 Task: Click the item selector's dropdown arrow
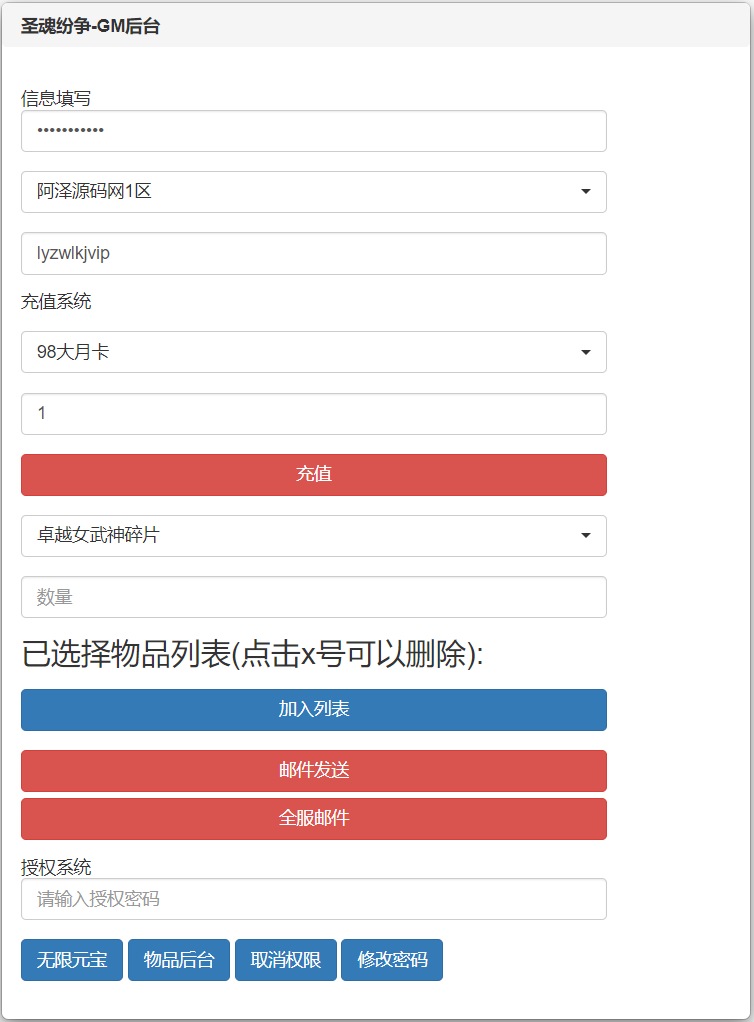pos(588,536)
